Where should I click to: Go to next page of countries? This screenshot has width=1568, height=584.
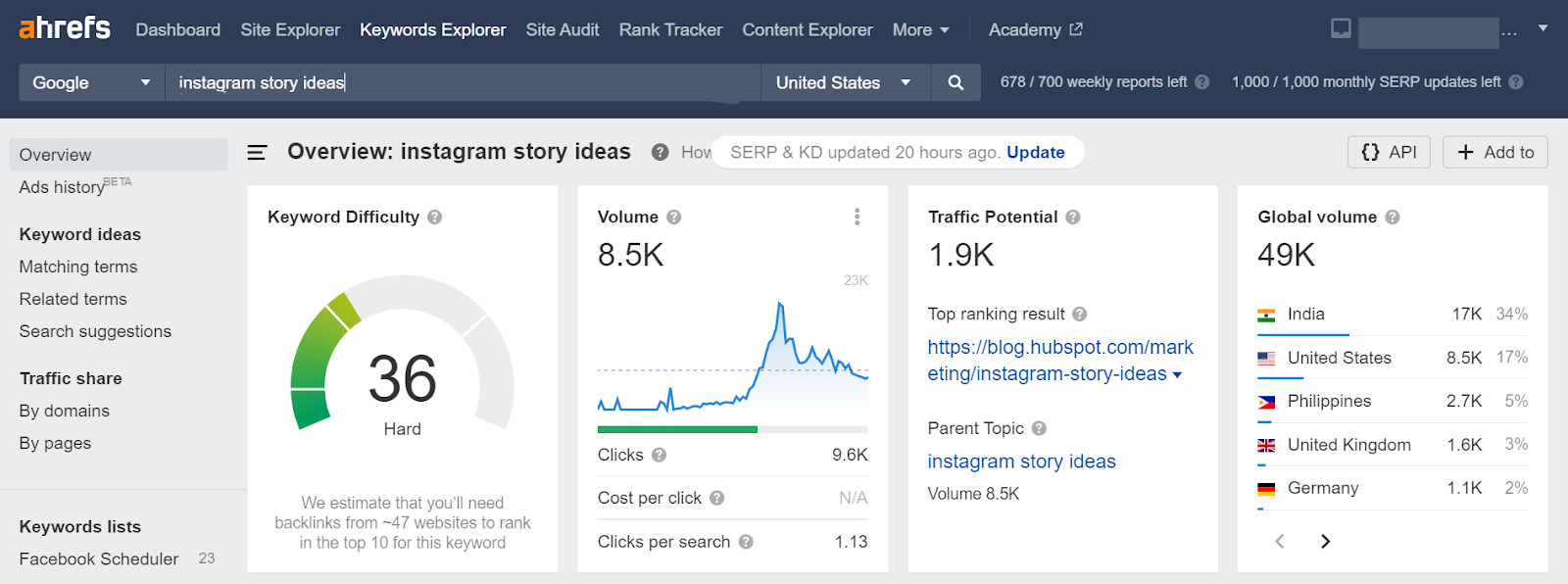click(x=1325, y=541)
